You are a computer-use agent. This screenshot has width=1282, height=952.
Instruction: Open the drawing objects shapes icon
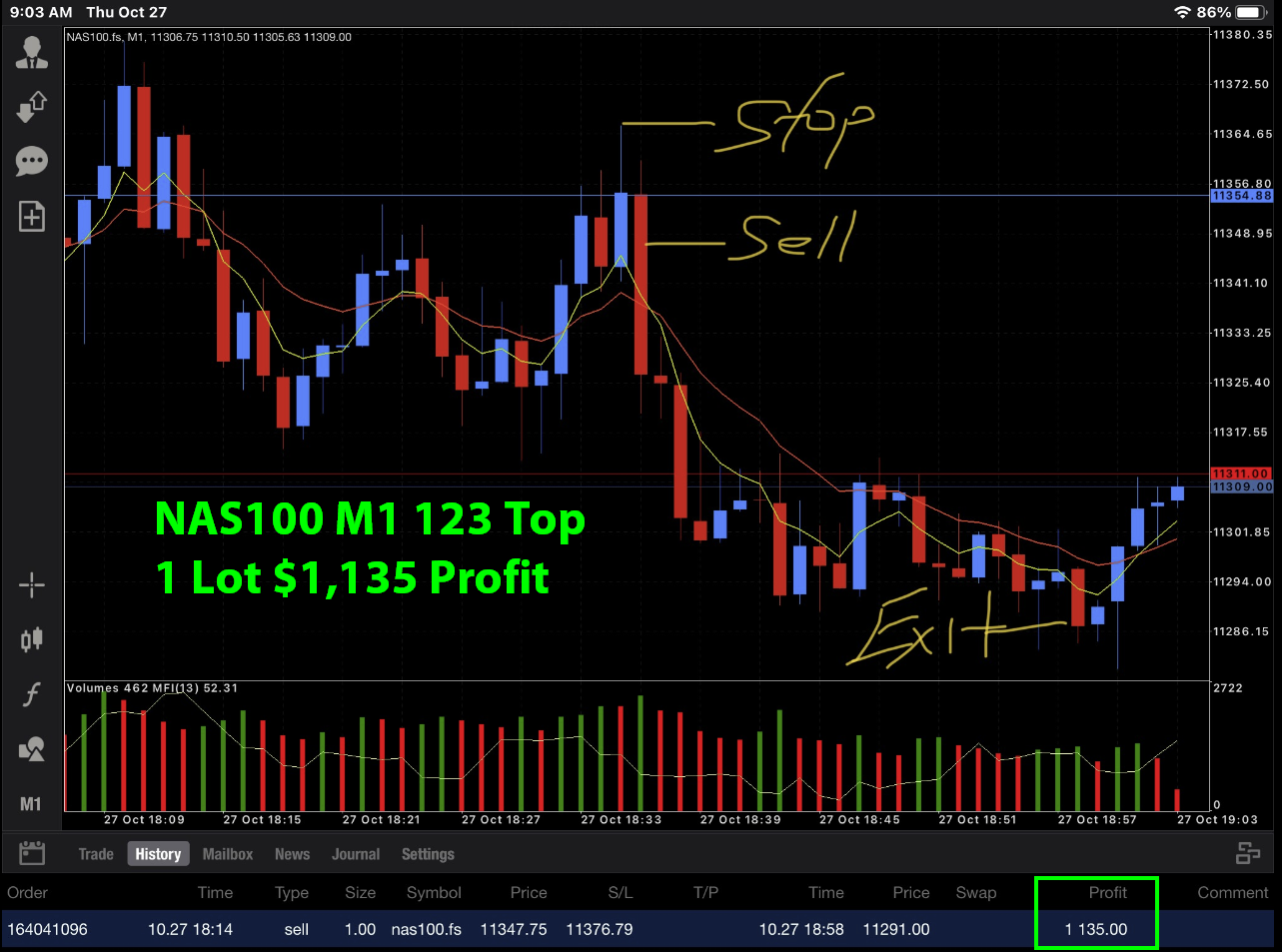point(32,749)
